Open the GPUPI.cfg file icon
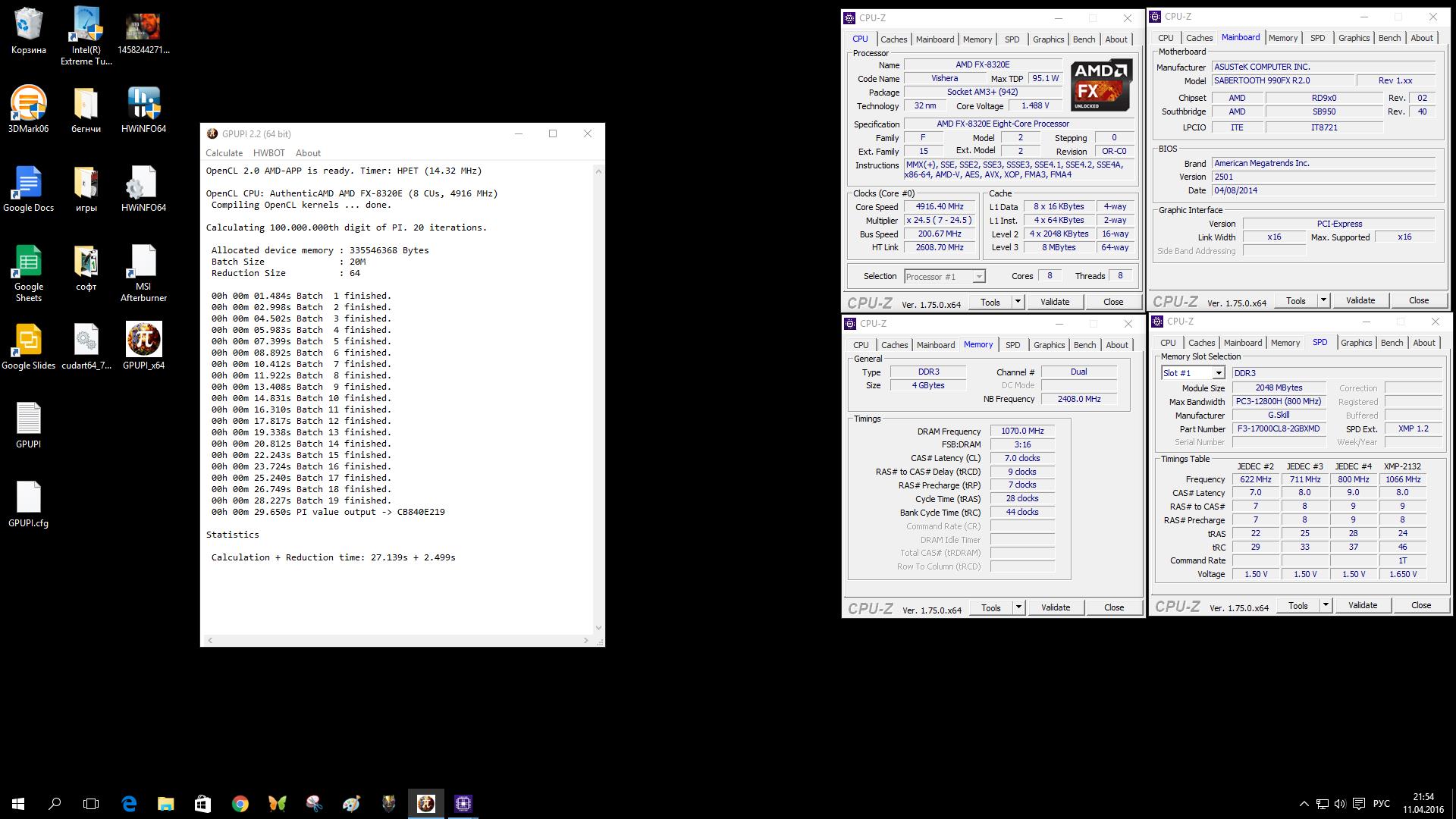The image size is (1456, 819). pos(28,498)
